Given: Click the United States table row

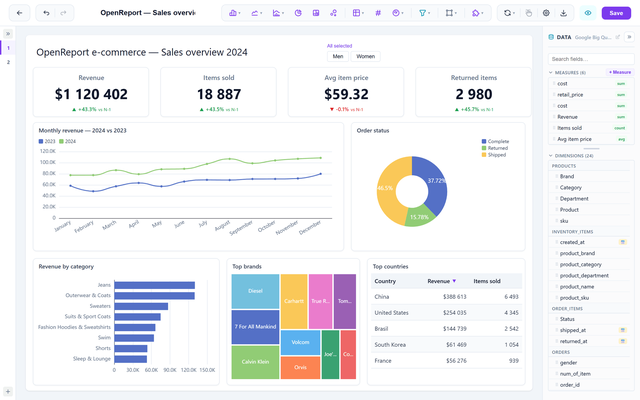Looking at the screenshot, I should (447, 313).
